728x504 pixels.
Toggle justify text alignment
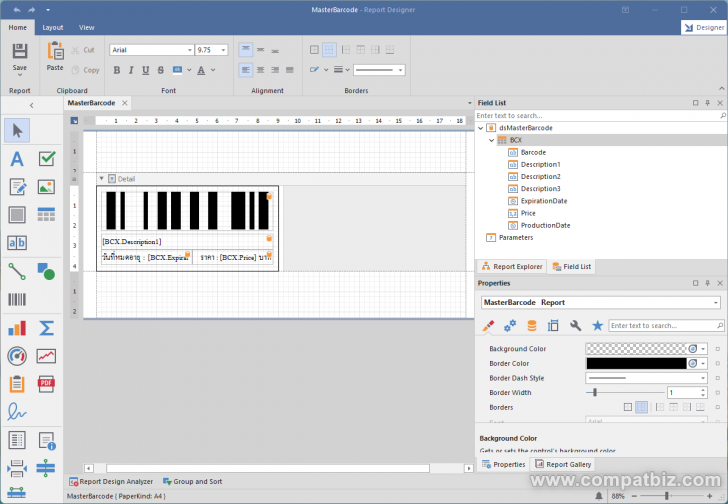[290, 70]
